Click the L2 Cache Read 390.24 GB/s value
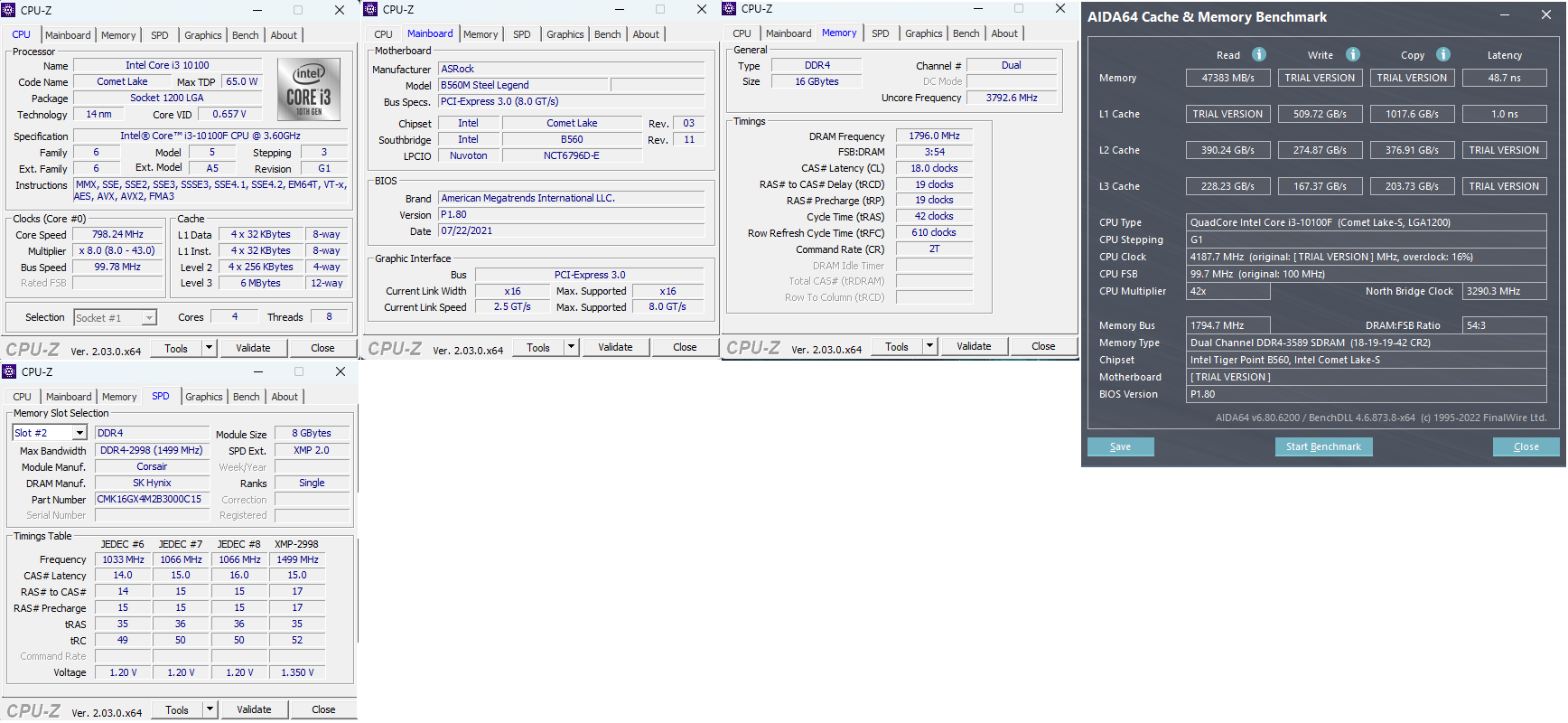This screenshot has height=723, width=1568. [x=1228, y=150]
